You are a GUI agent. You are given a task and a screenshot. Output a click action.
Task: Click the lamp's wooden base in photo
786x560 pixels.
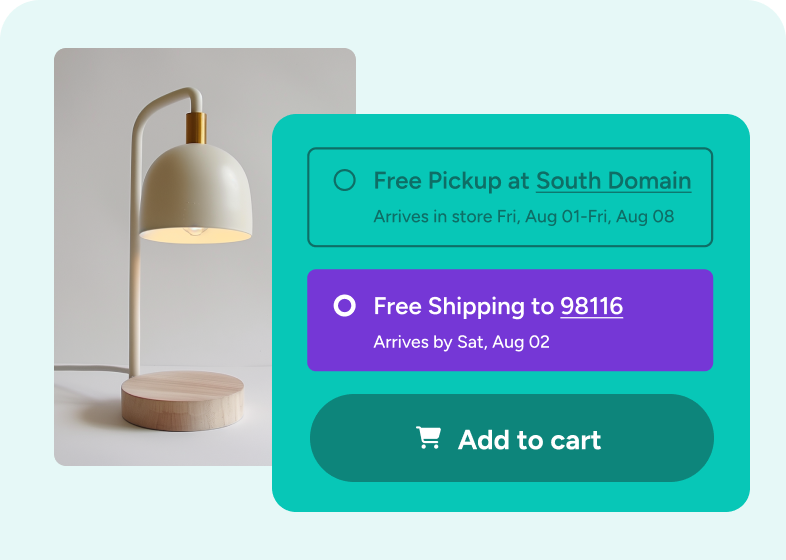(x=182, y=400)
